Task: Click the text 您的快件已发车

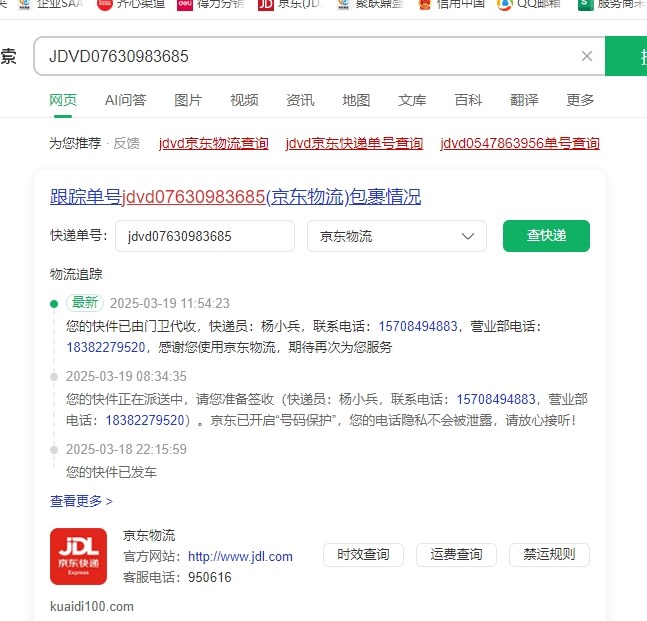Action: [x=111, y=472]
